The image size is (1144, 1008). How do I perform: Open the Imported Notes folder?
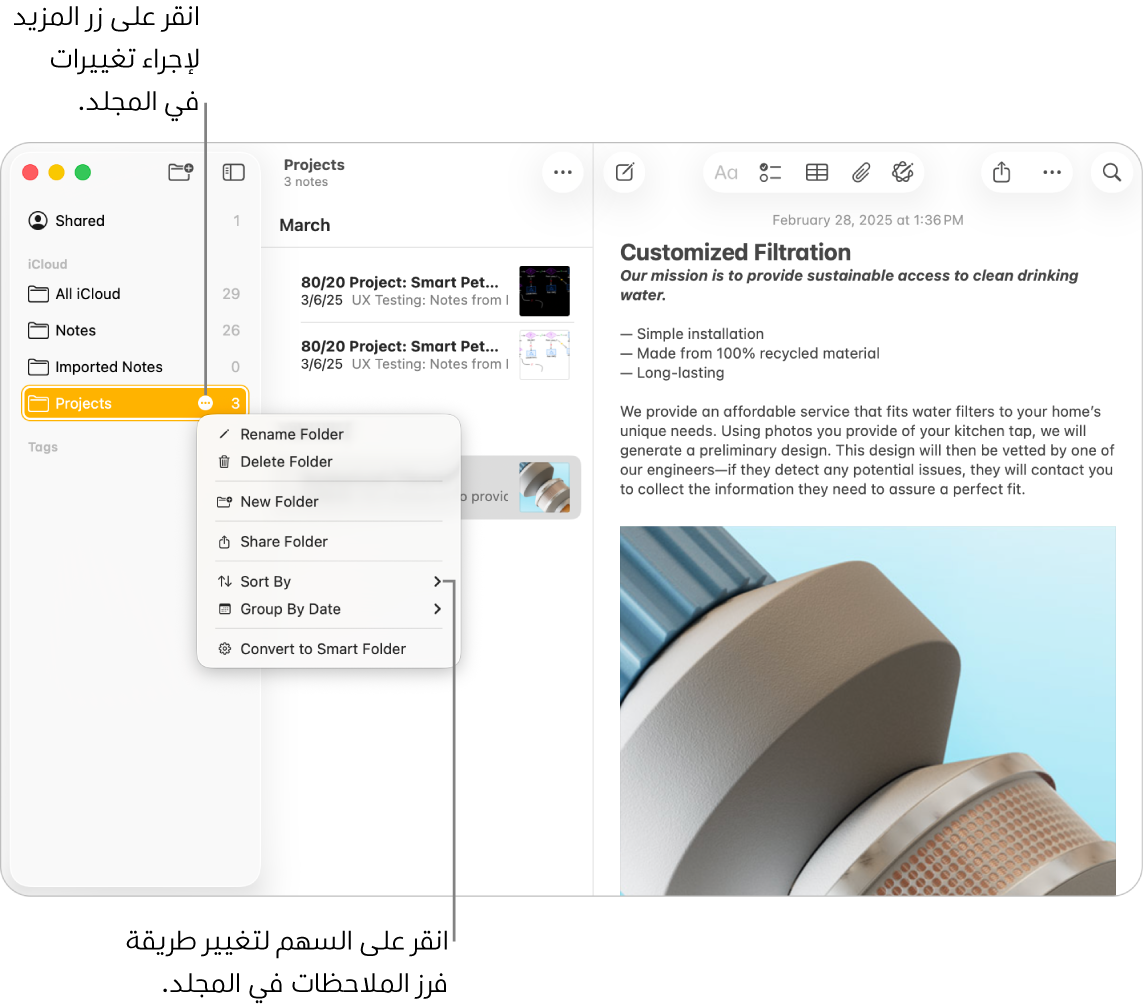(x=135, y=367)
